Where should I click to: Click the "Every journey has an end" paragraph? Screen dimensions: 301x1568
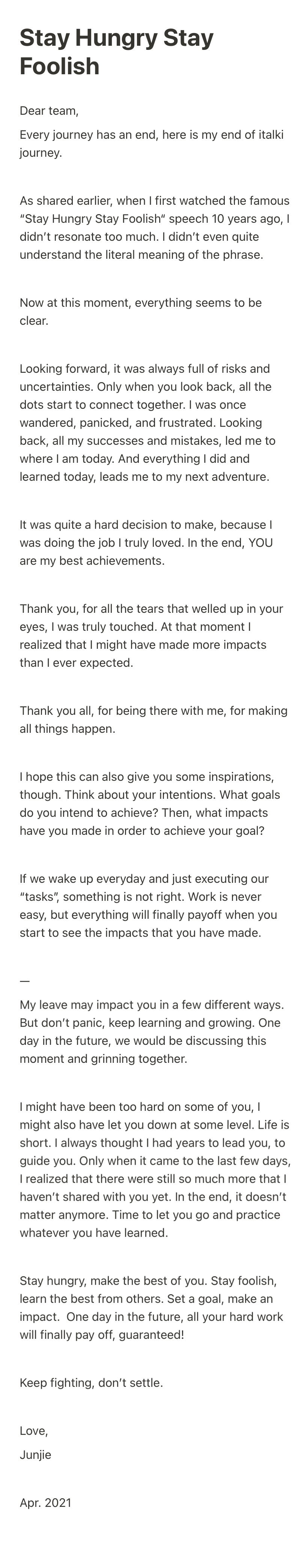click(151, 144)
